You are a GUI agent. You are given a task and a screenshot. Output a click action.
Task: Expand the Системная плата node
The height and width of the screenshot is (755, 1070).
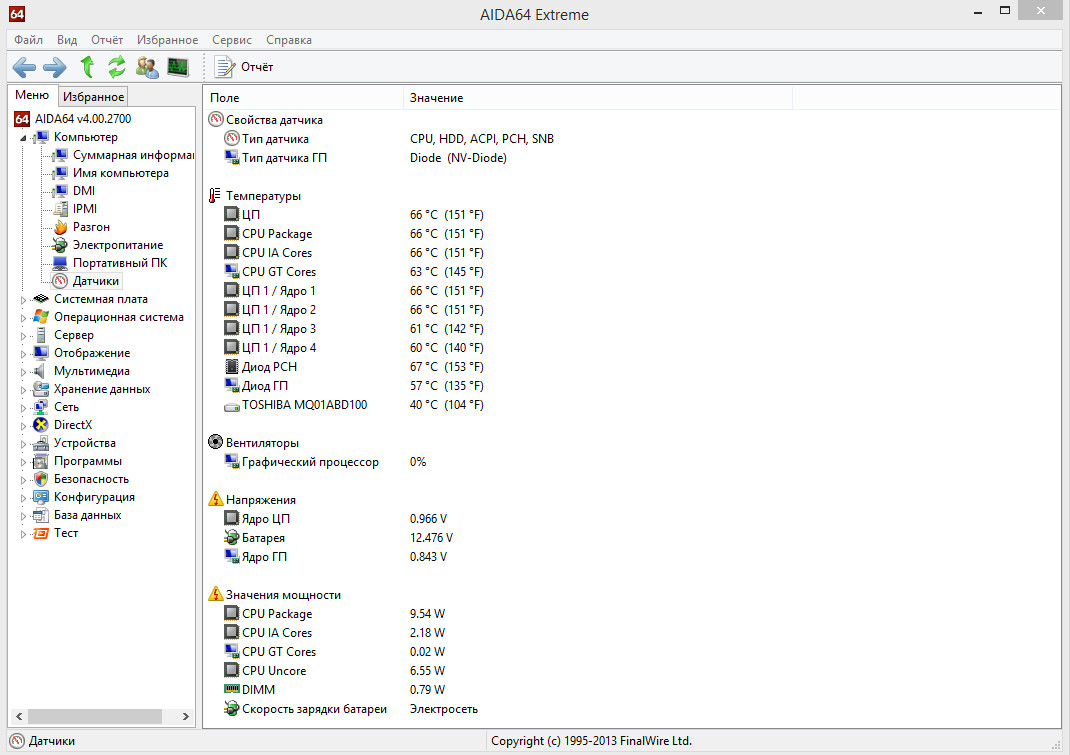point(23,300)
